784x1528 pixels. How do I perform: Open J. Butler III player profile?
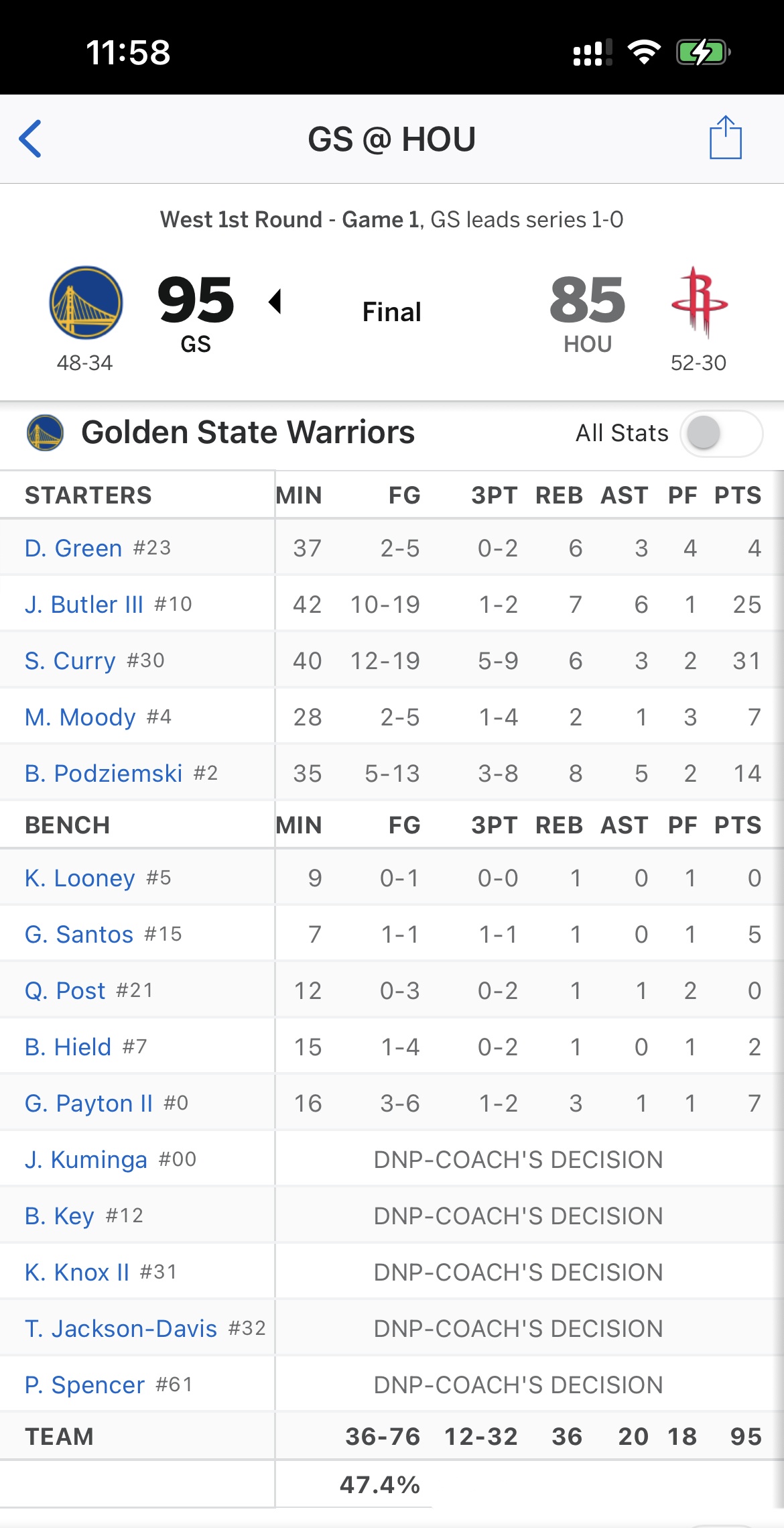tap(84, 605)
